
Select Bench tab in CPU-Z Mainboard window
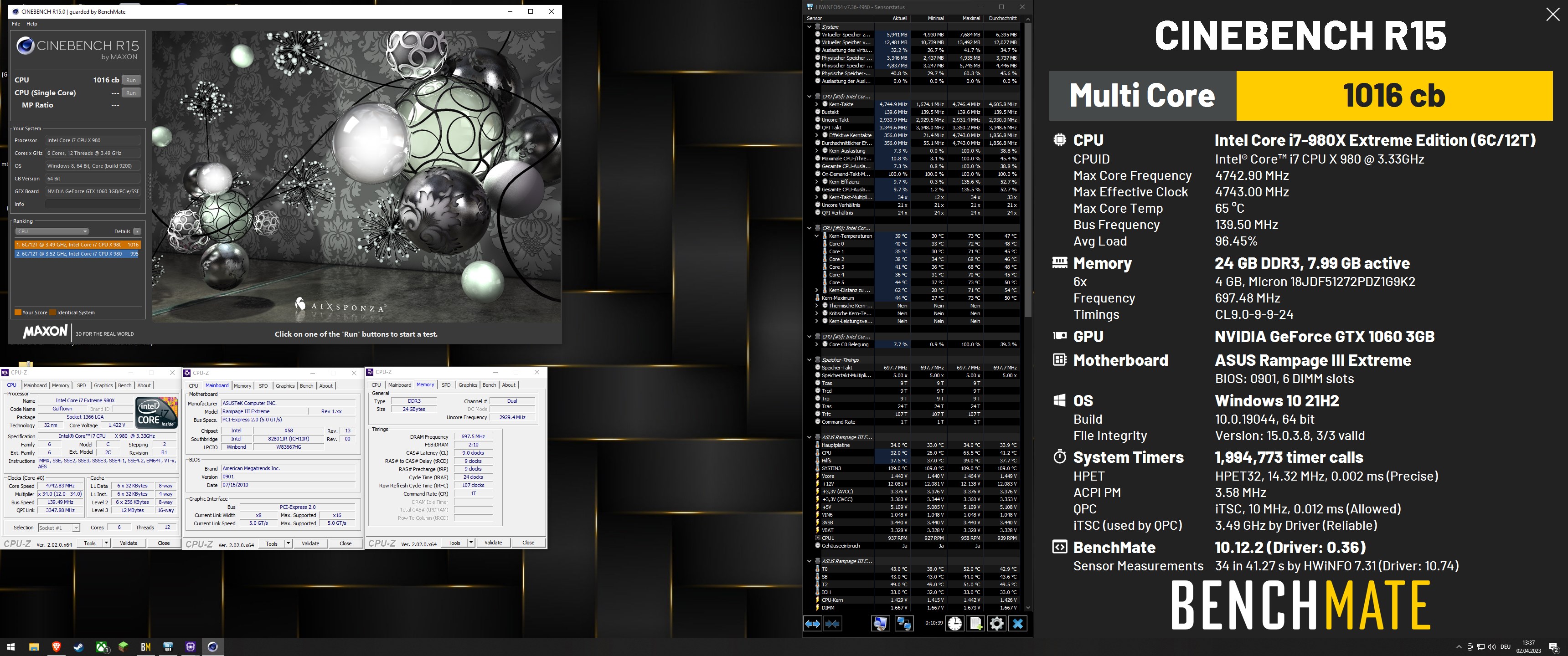pyautogui.click(x=307, y=386)
